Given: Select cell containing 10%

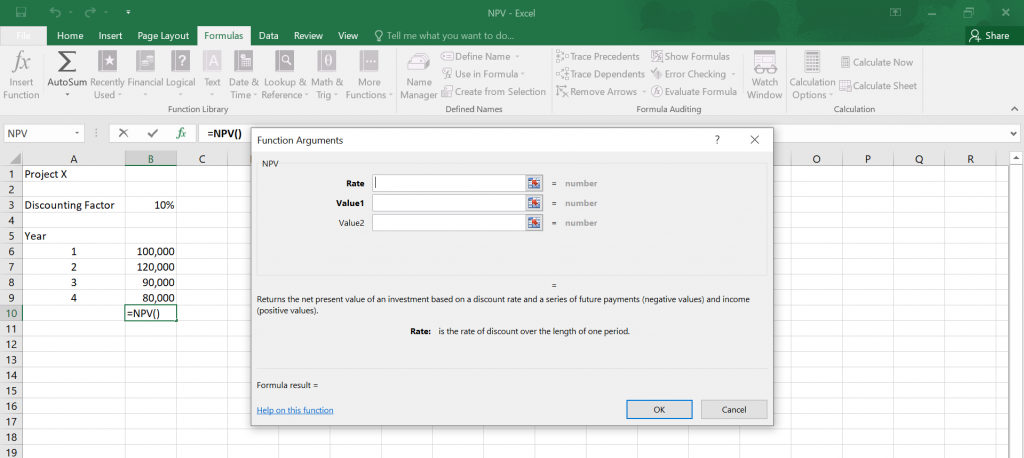Looking at the screenshot, I should (151, 205).
